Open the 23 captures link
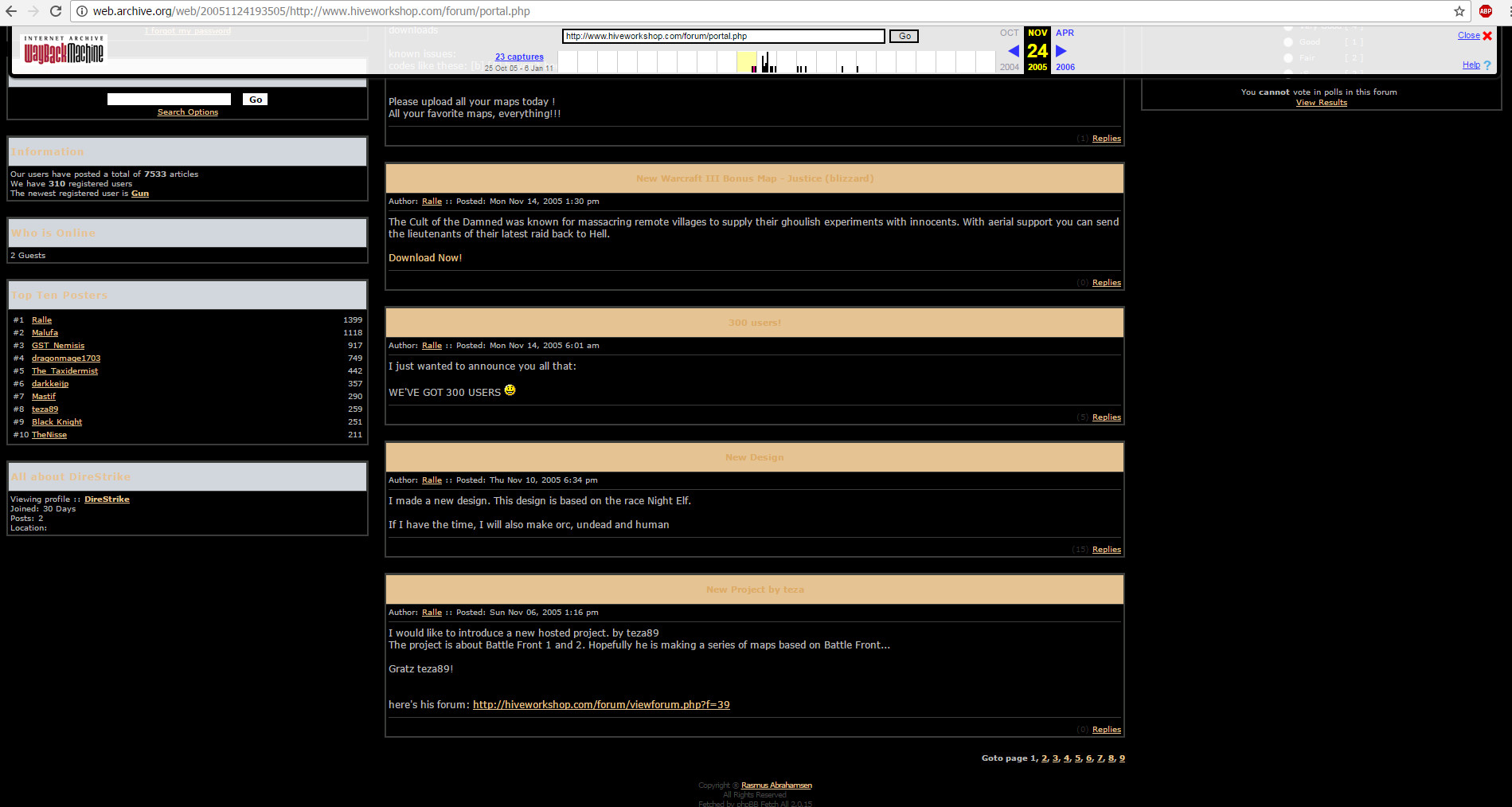This screenshot has height=807, width=1512. pyautogui.click(x=519, y=57)
